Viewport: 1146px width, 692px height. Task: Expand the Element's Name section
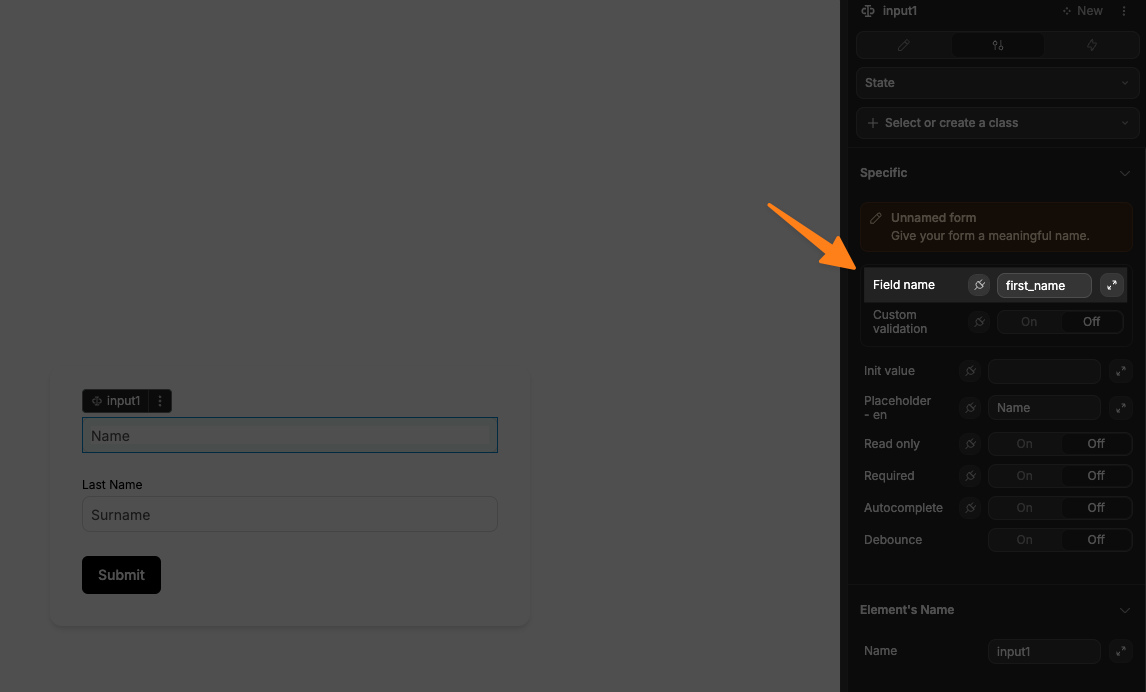[1124, 609]
